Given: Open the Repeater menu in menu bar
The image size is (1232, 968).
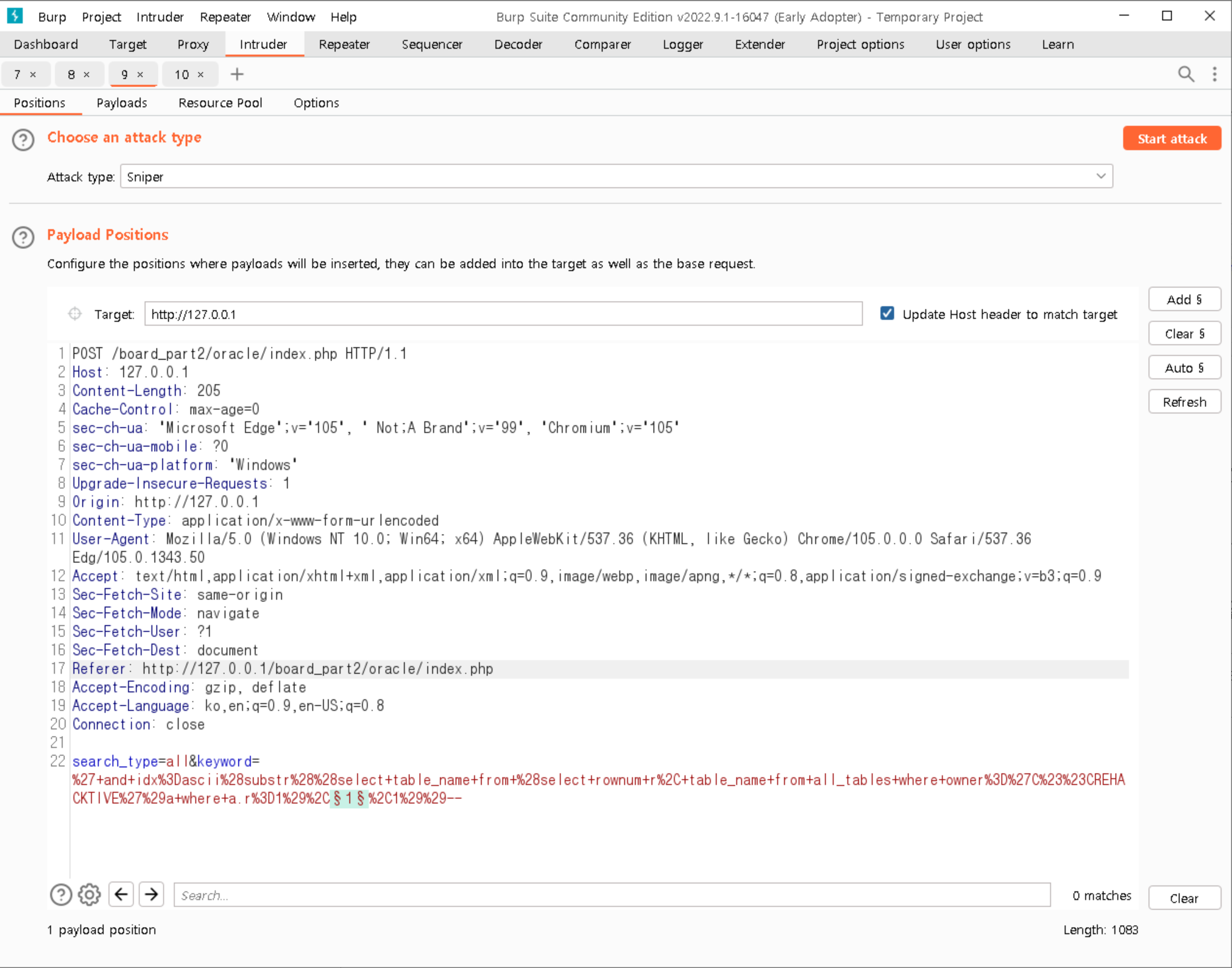Looking at the screenshot, I should pos(225,17).
